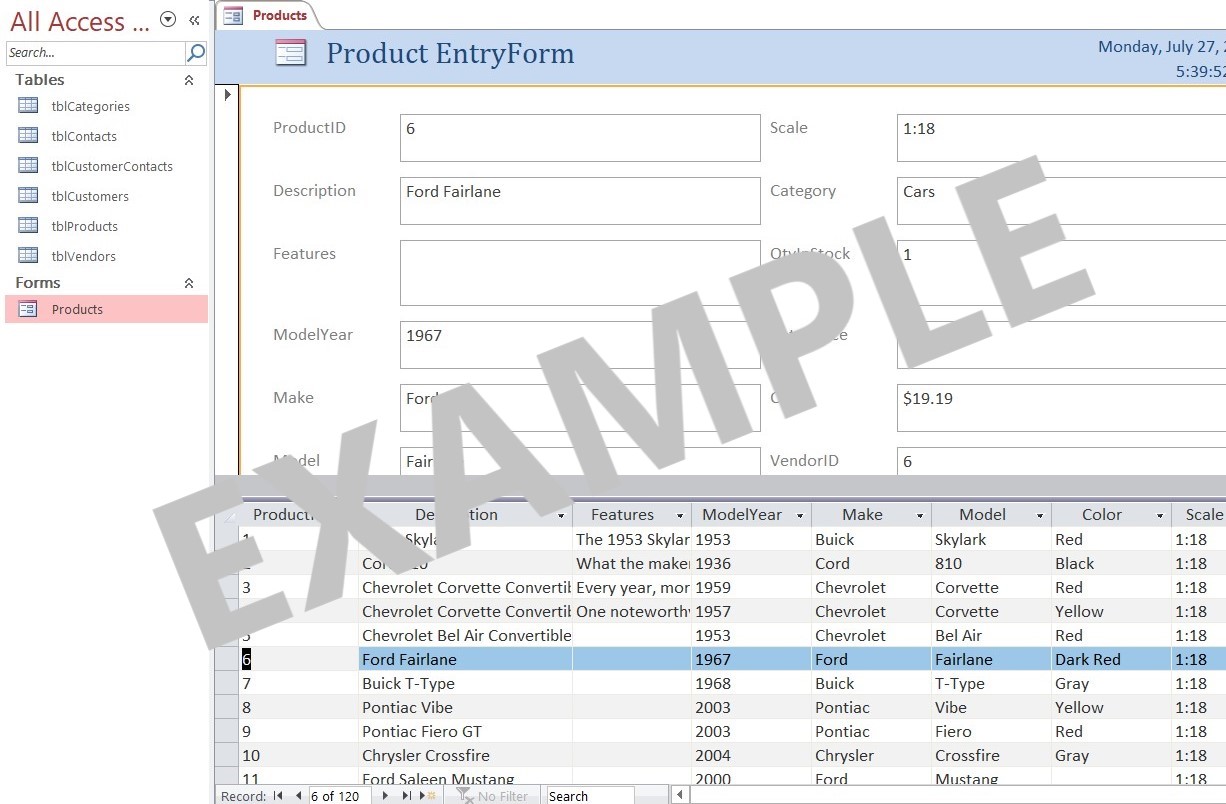1226x804 pixels.
Task: Click the Search box in record navigation
Action: click(x=588, y=795)
